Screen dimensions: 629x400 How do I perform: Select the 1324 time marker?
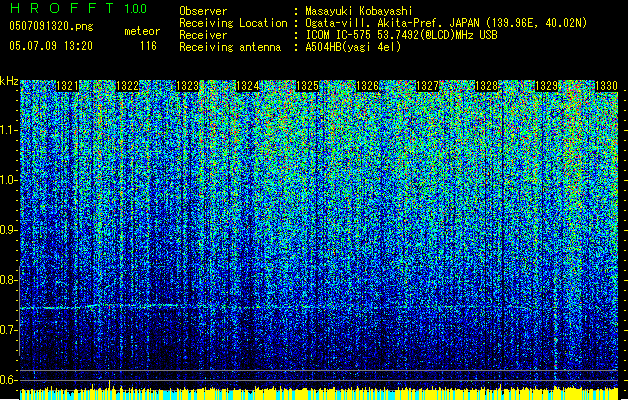click(248, 87)
